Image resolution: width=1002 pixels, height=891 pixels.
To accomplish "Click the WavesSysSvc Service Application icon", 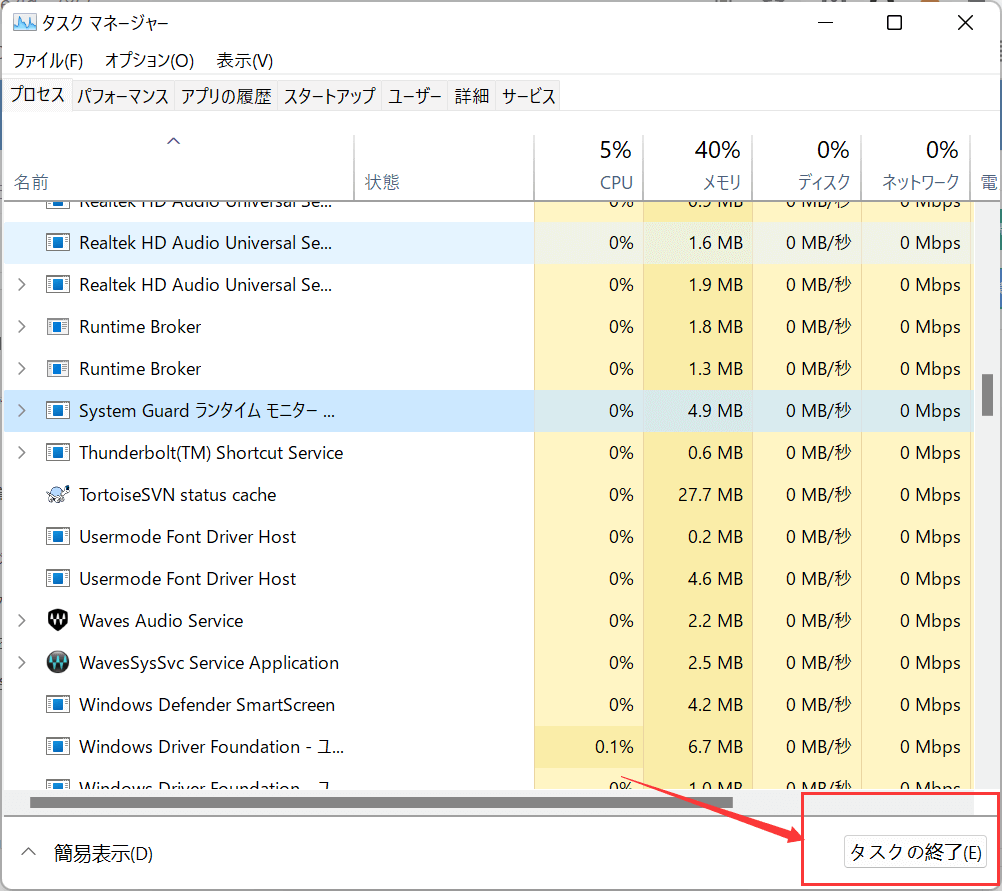I will [58, 662].
